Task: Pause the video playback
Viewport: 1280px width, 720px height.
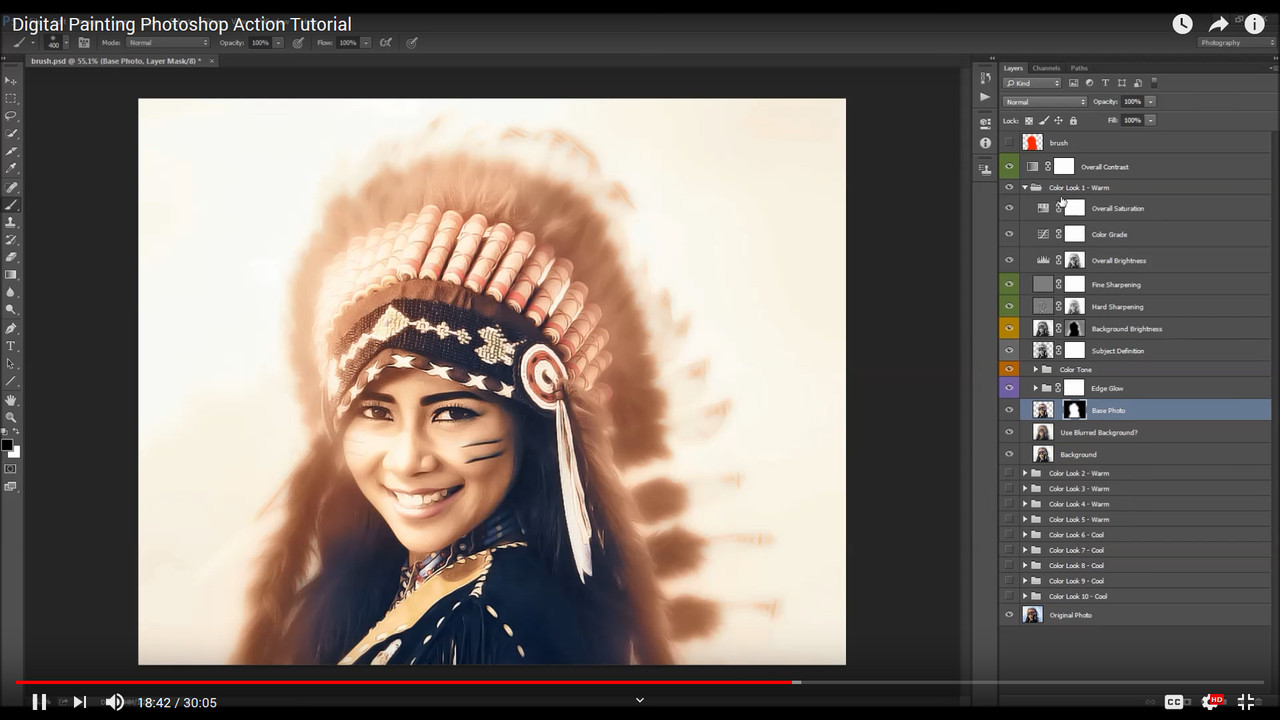Action: (x=39, y=702)
